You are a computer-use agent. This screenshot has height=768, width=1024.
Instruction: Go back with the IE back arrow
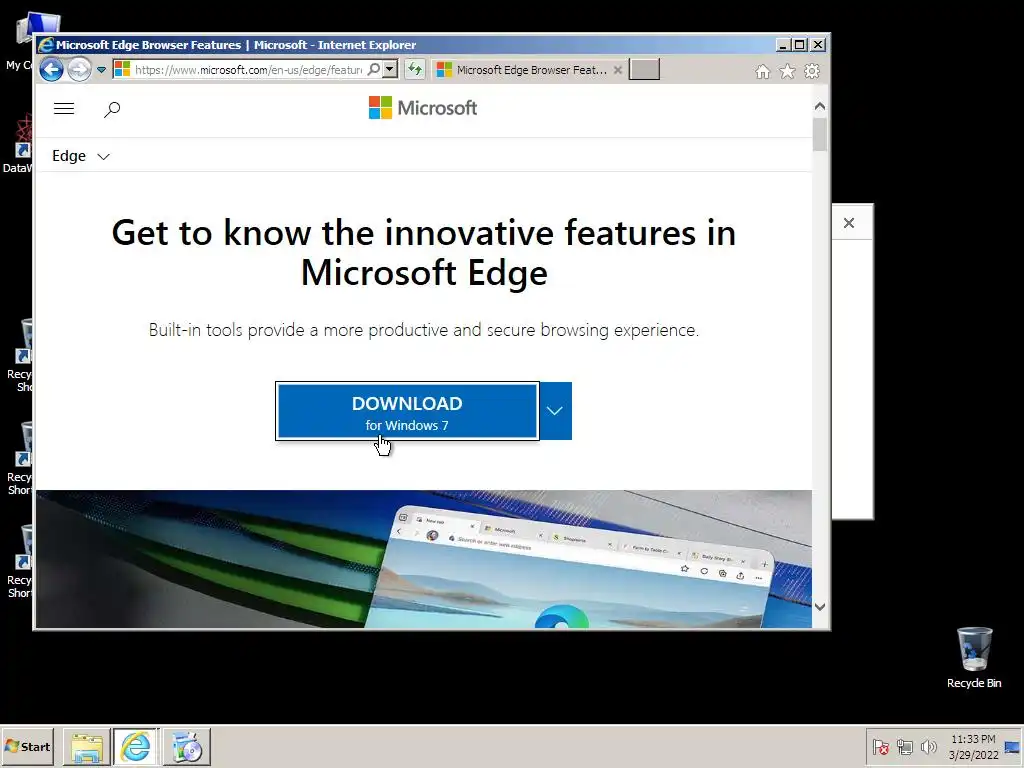51,69
